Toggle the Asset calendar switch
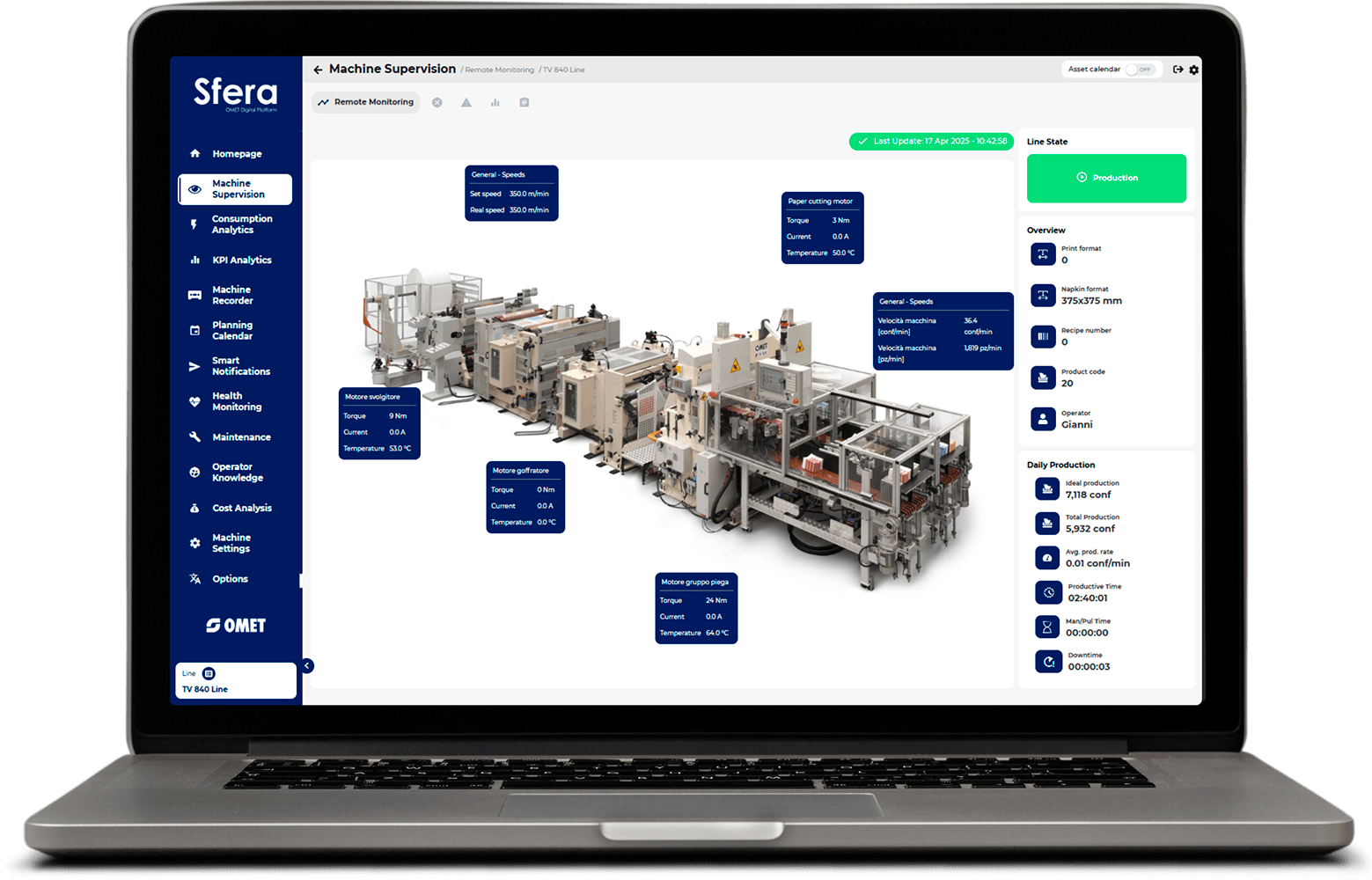 pos(1141,70)
